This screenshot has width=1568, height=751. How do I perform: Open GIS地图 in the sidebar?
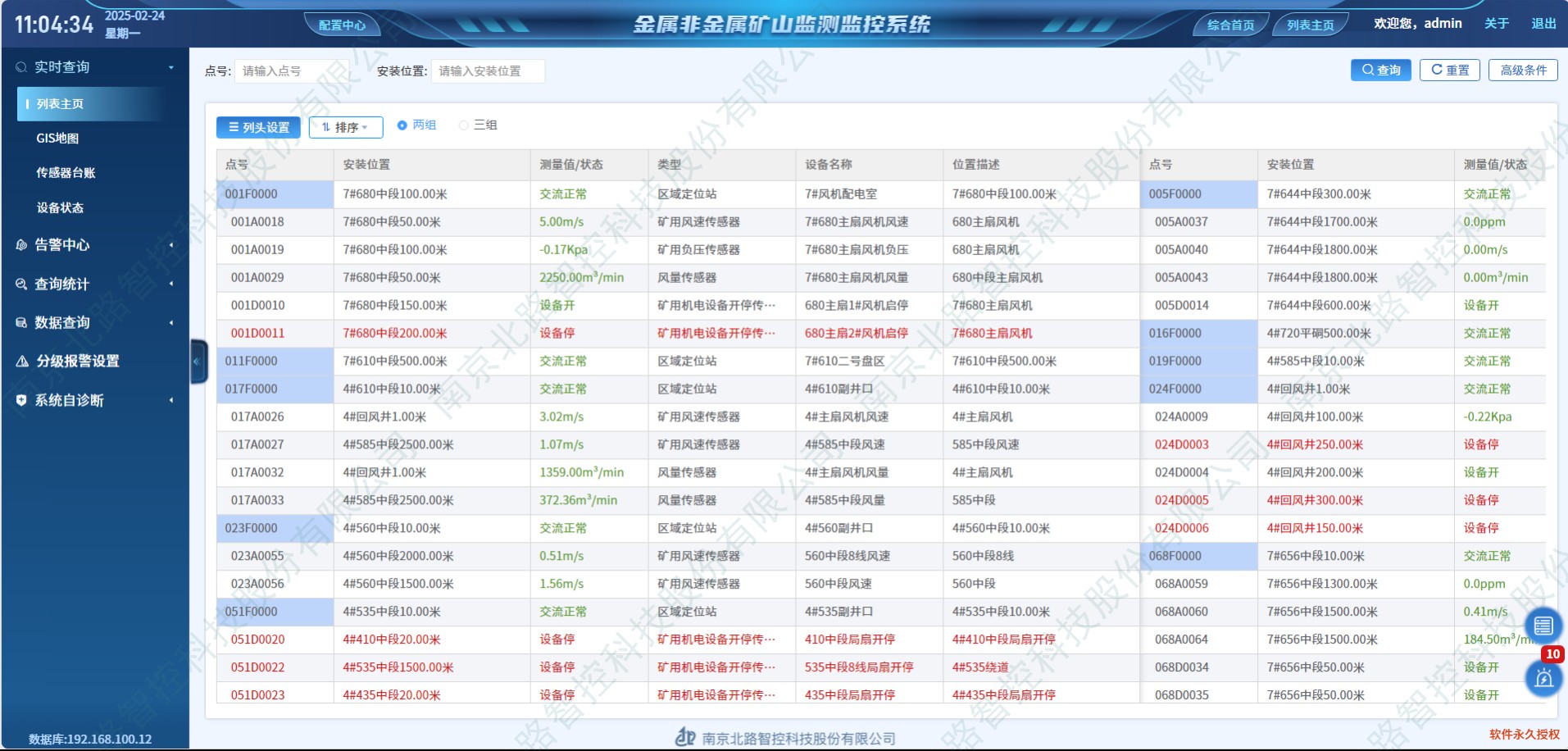pyautogui.click(x=57, y=139)
